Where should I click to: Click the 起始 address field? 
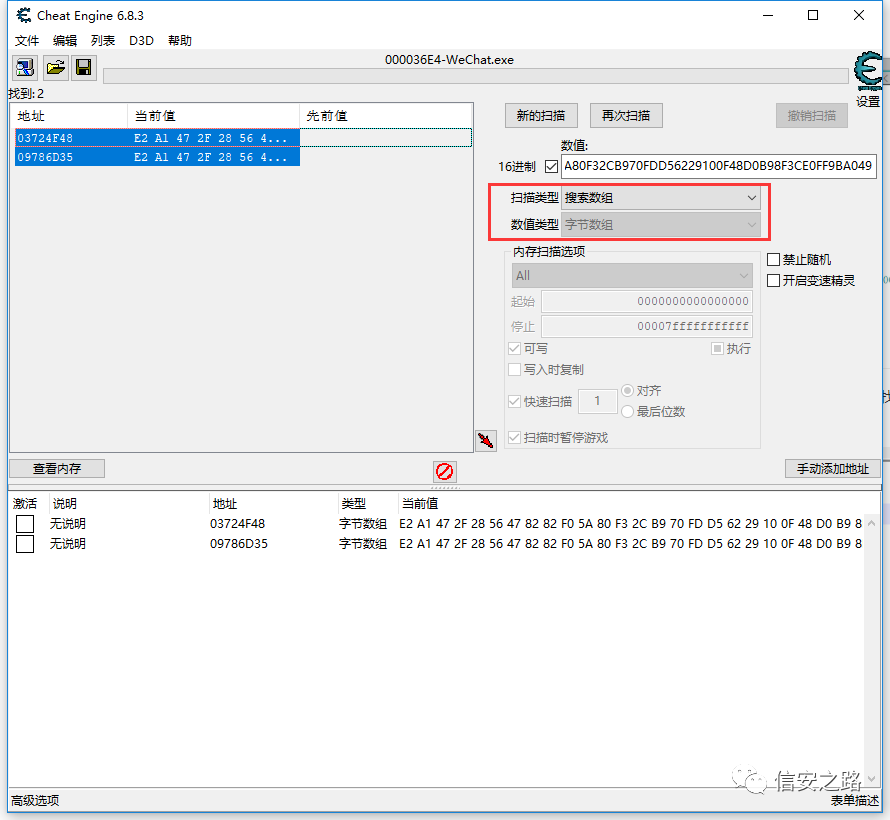(647, 301)
